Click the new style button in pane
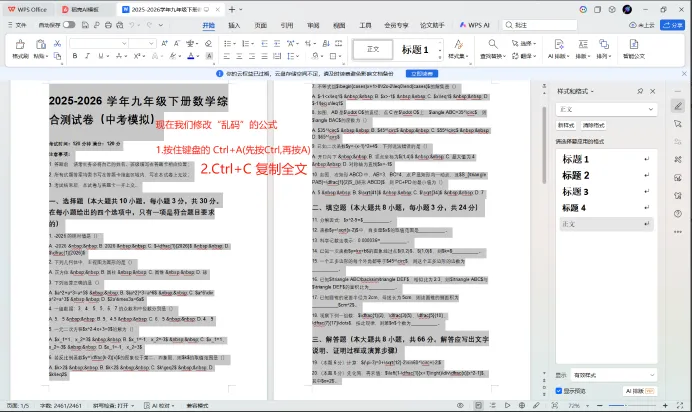 (566, 125)
